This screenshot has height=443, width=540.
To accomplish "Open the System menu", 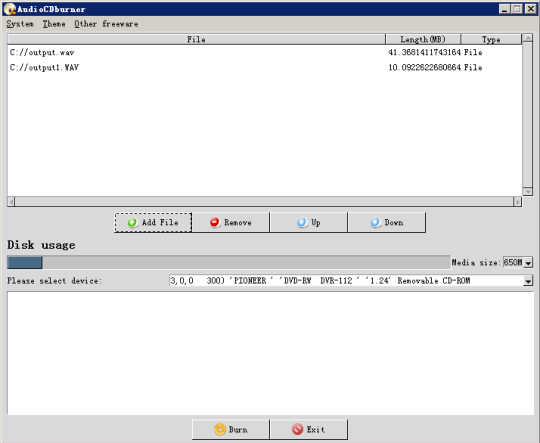I will coord(20,24).
